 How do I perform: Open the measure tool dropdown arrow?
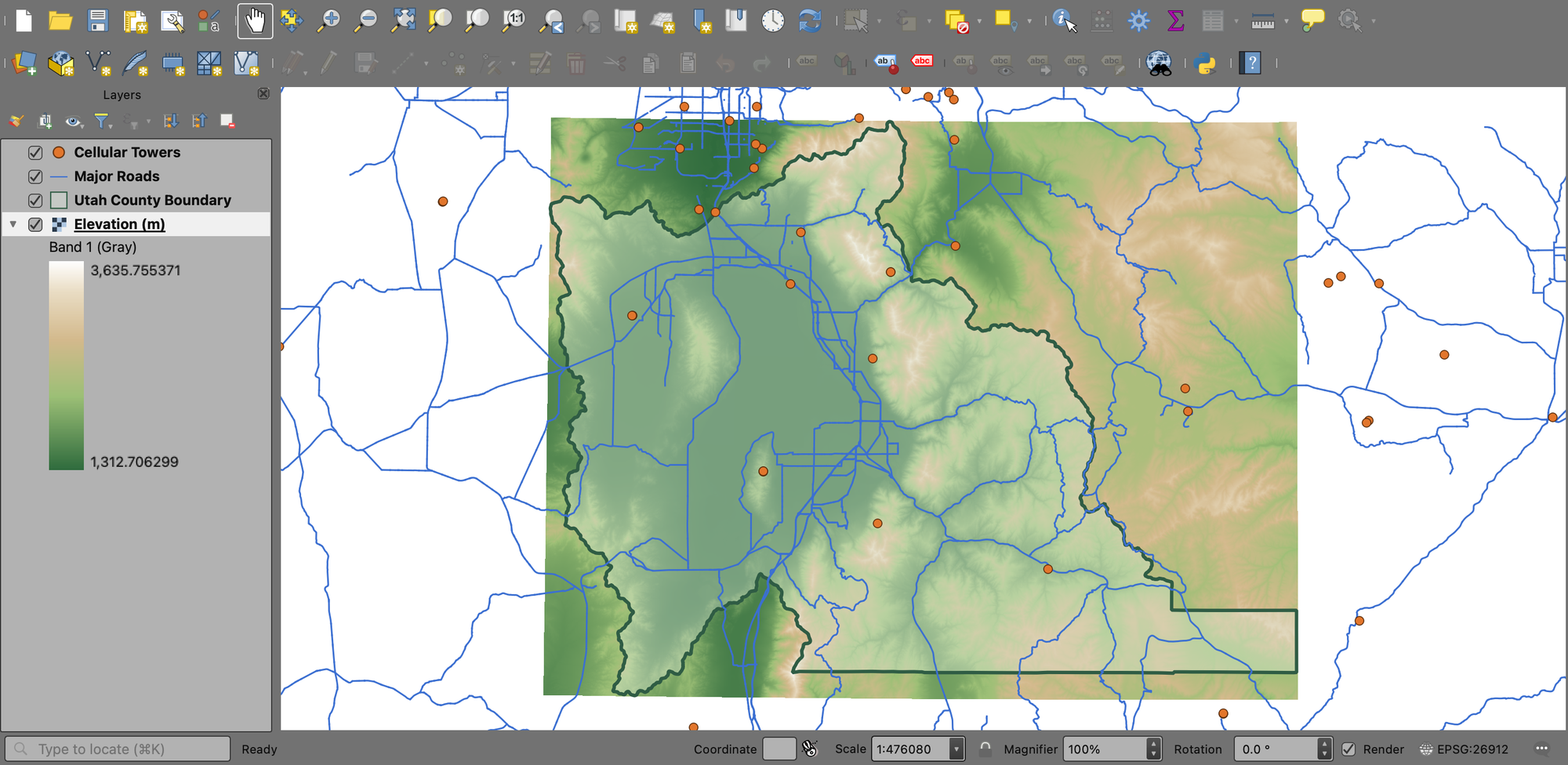[1286, 21]
